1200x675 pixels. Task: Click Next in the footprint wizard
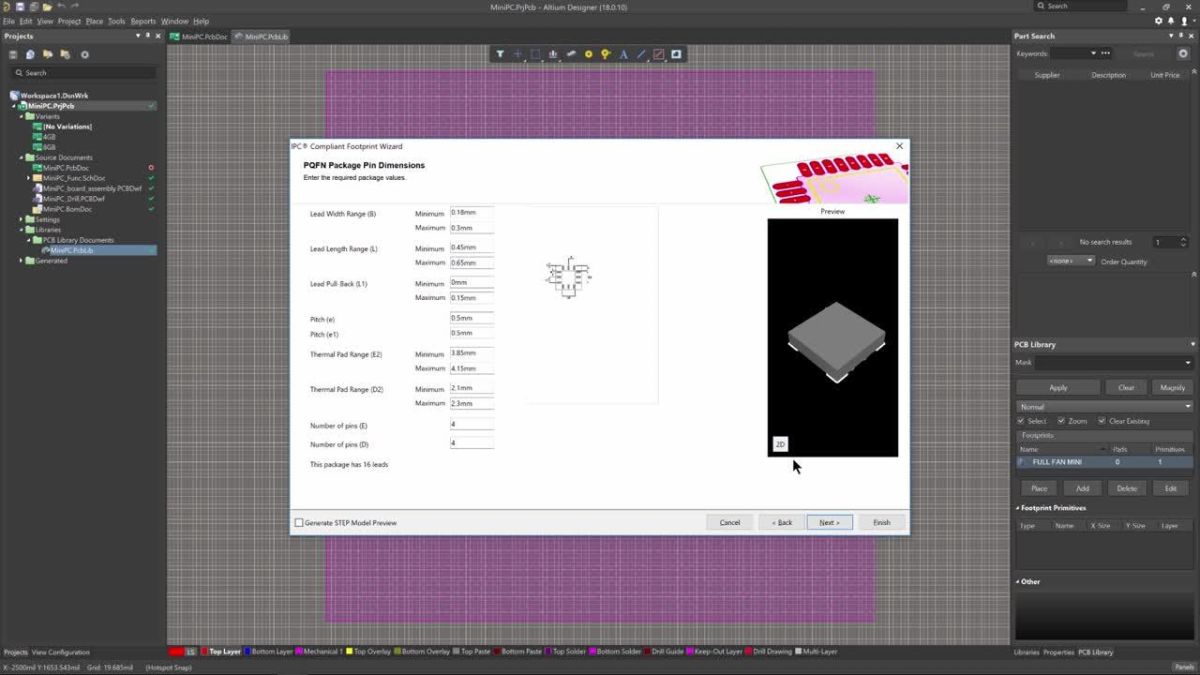click(830, 521)
